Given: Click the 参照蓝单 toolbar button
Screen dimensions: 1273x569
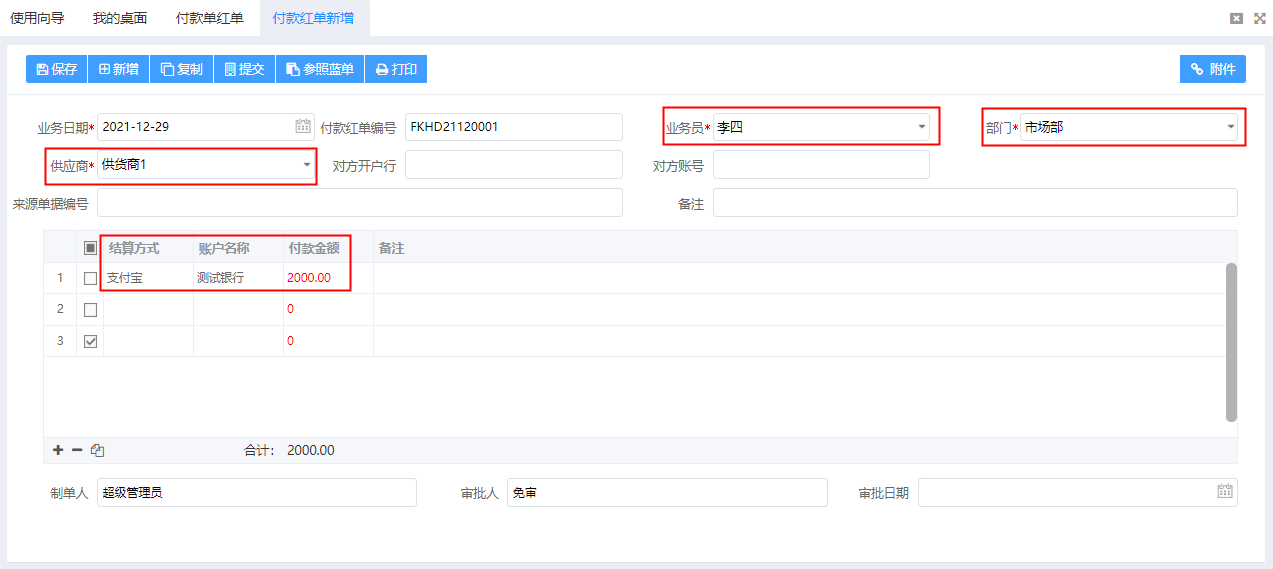Looking at the screenshot, I should click(320, 69).
